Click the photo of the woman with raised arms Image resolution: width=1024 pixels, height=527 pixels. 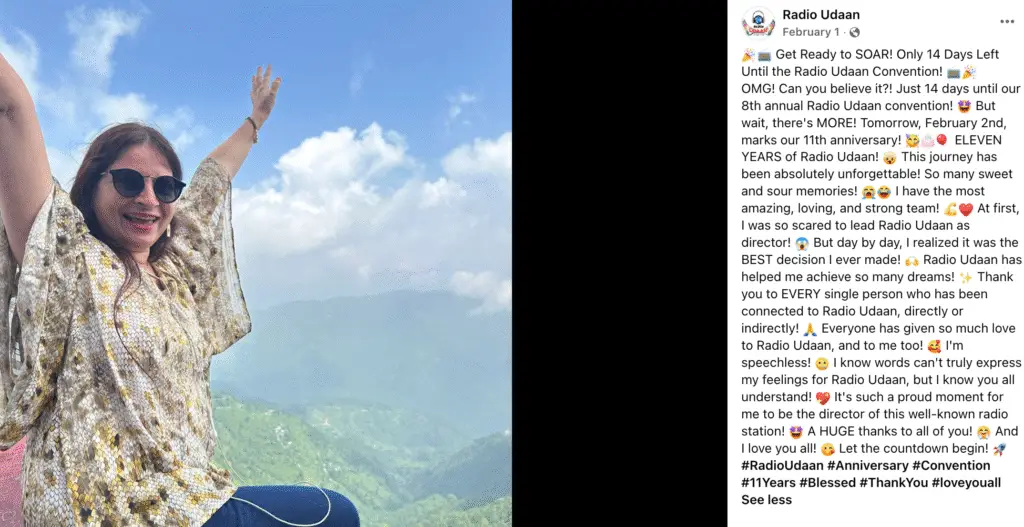[x=255, y=263]
